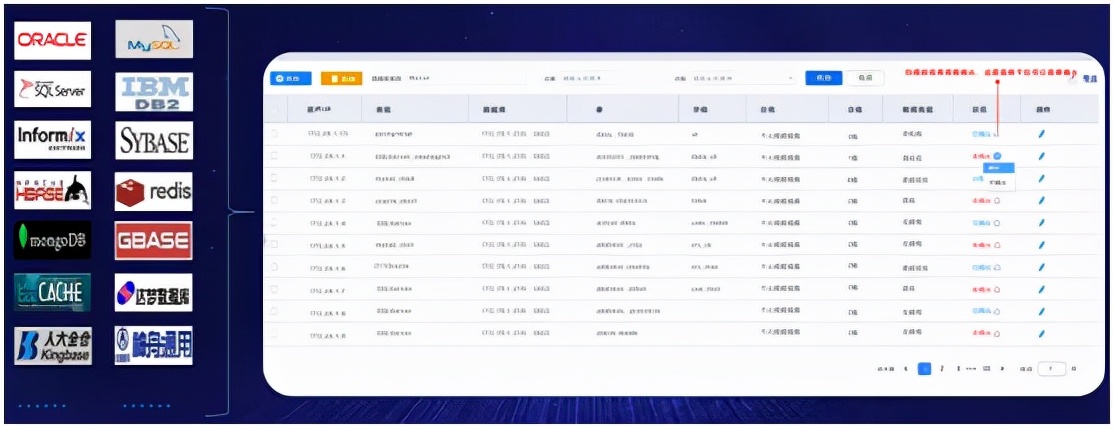Select the second entry in the status popup
This screenshot has height=428, width=1114.
pos(998,182)
